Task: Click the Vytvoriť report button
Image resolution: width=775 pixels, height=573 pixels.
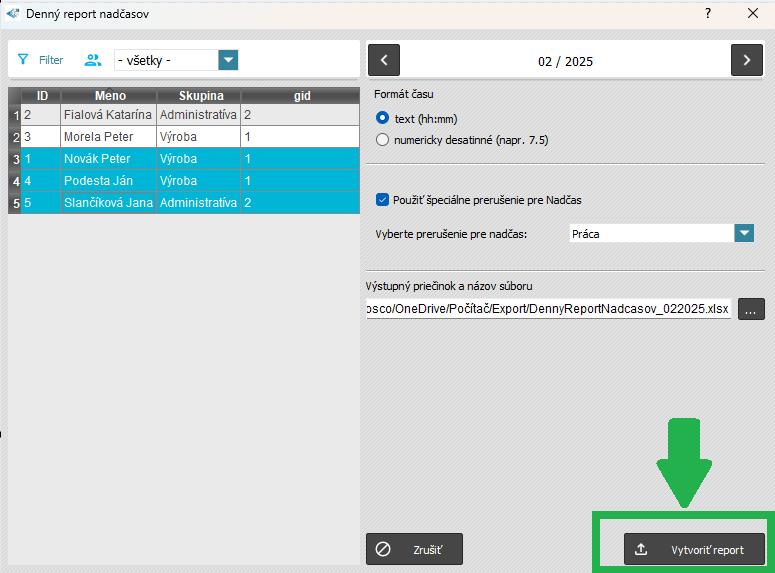Action: tap(694, 549)
